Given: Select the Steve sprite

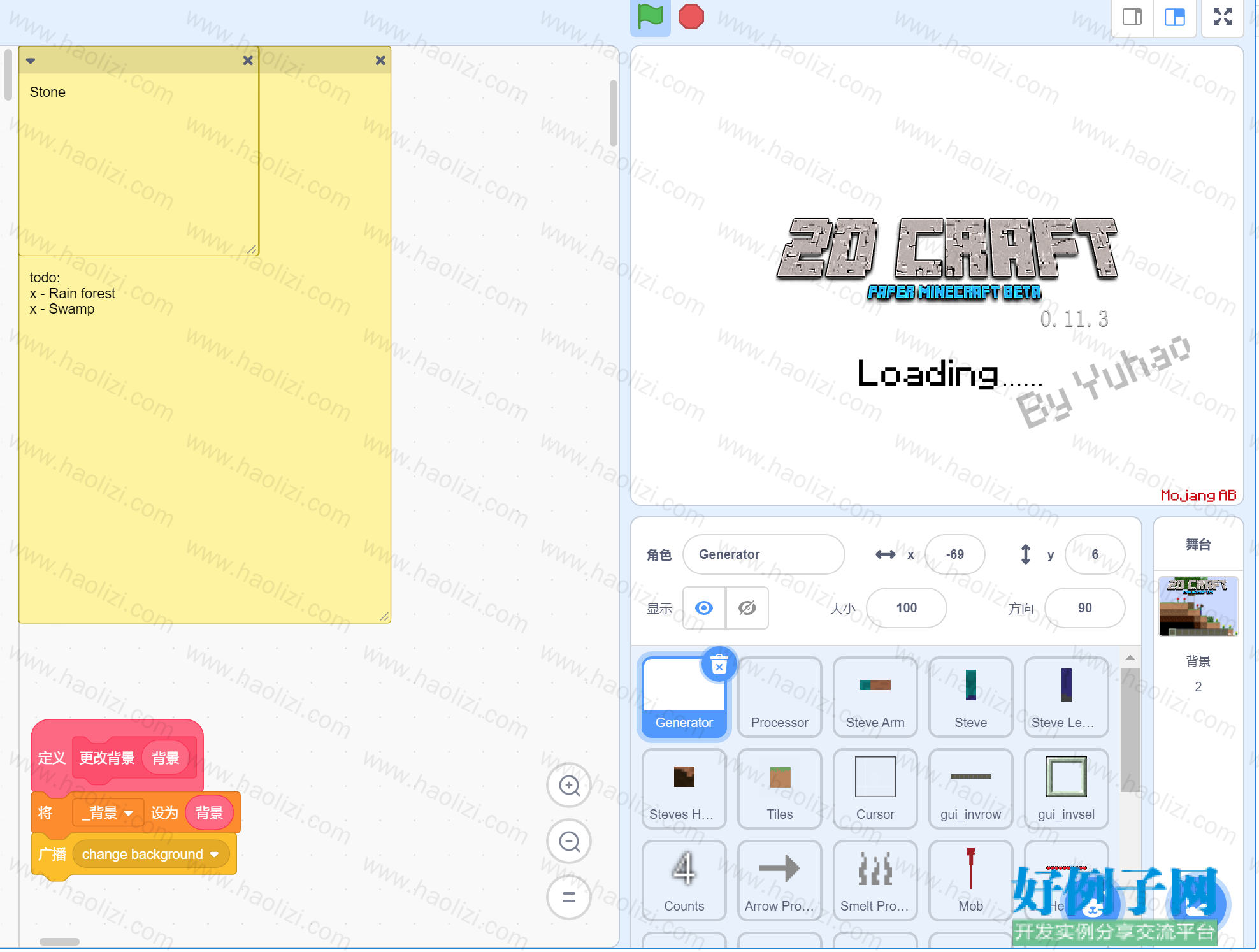Looking at the screenshot, I should pos(971,697).
